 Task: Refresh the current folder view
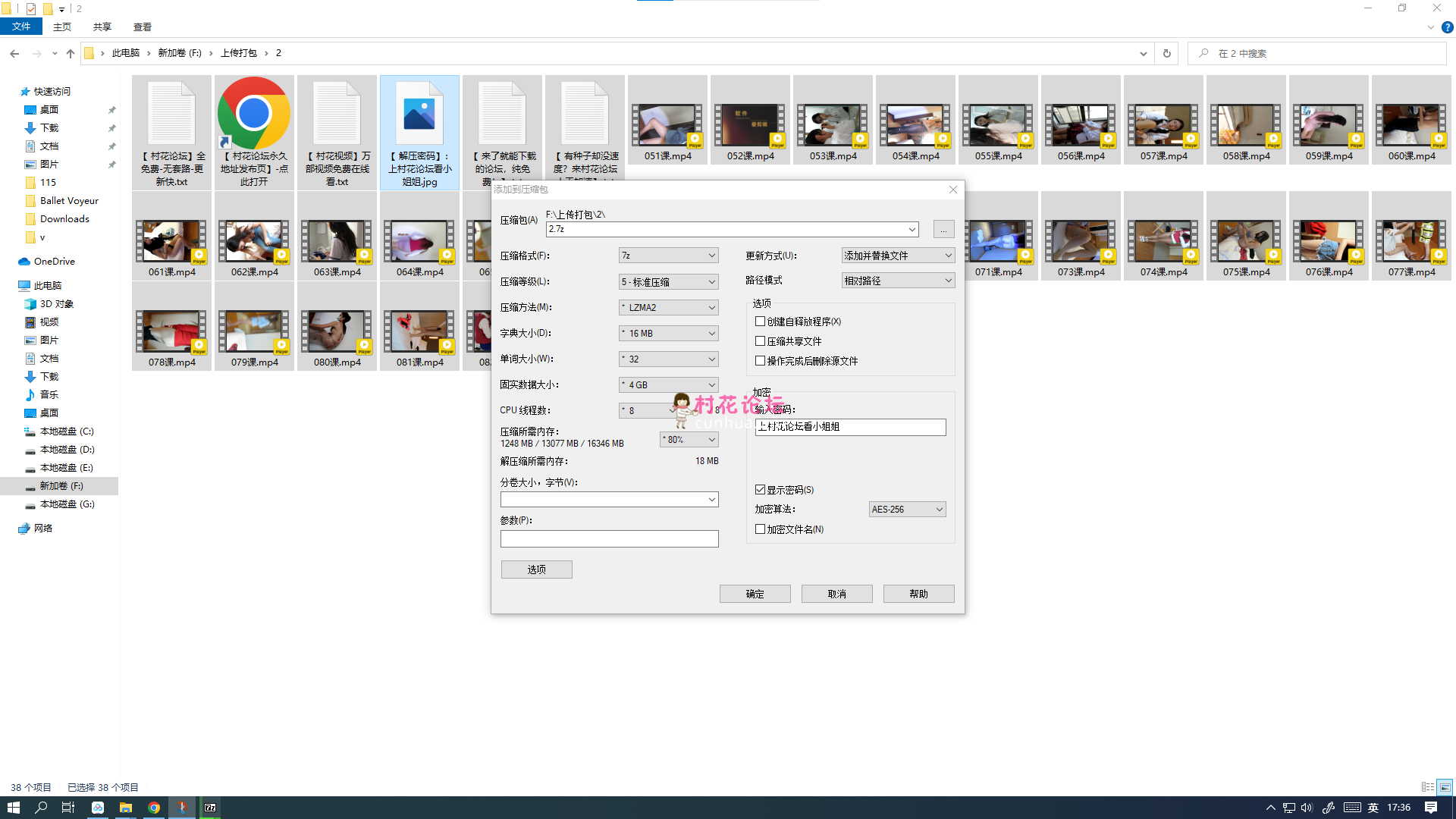point(1166,53)
